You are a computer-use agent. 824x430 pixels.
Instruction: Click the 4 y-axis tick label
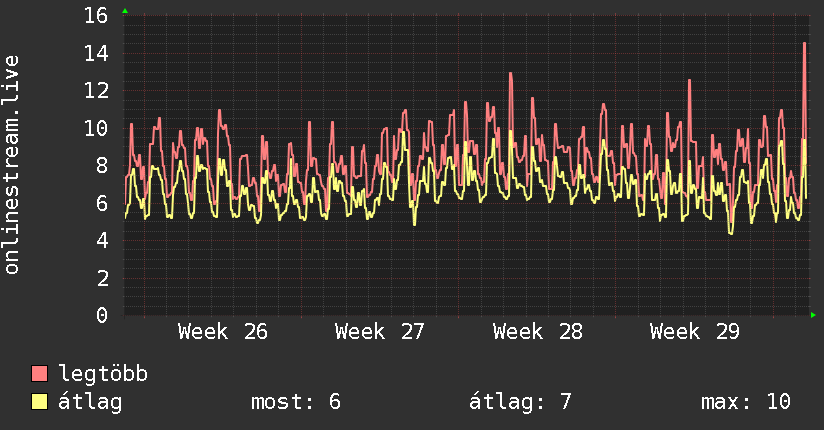[x=102, y=240]
